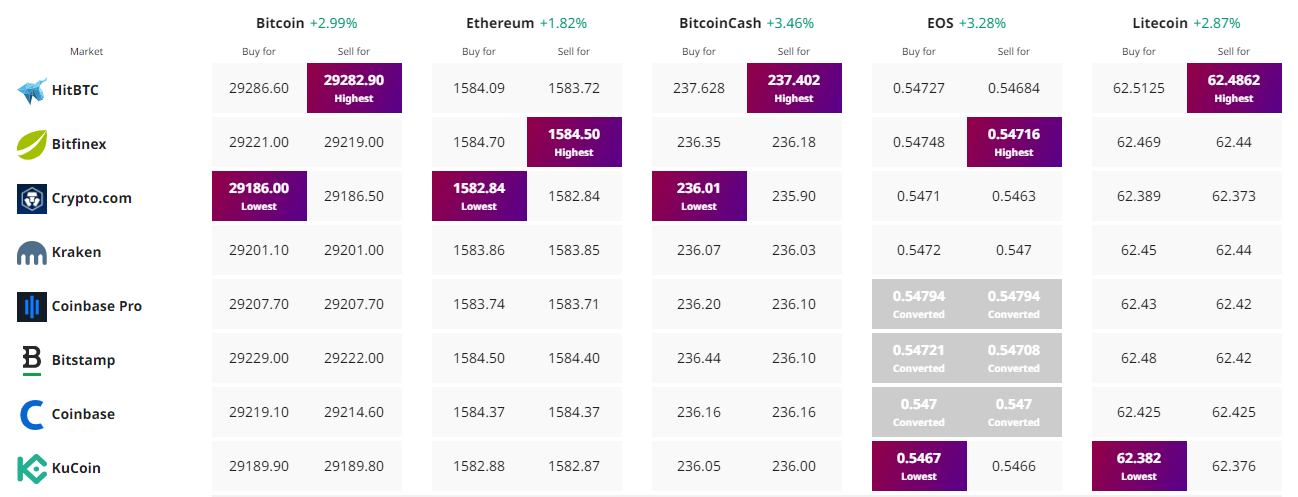This screenshot has height=497, width=1298.
Task: Open the Bitcoin column header
Action: pyautogui.click(x=279, y=23)
